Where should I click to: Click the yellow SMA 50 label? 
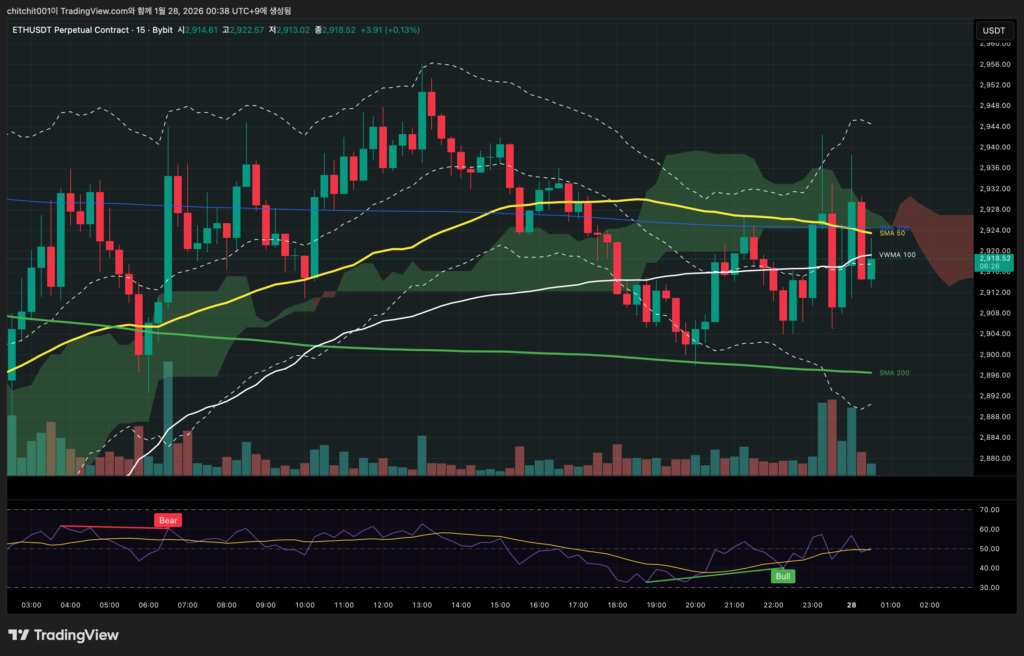891,234
